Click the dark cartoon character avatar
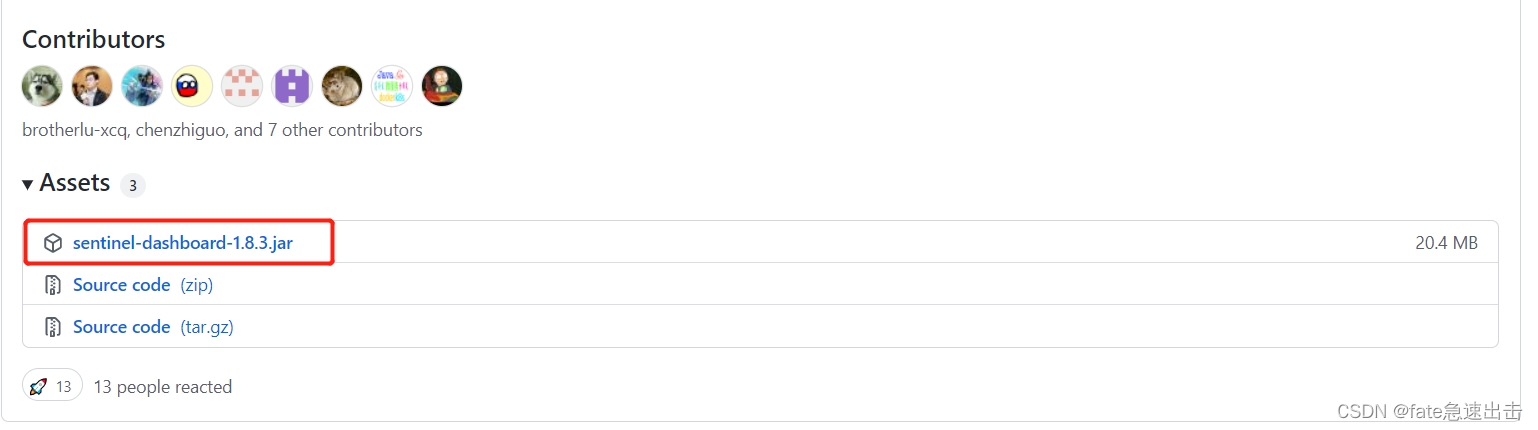 (442, 86)
